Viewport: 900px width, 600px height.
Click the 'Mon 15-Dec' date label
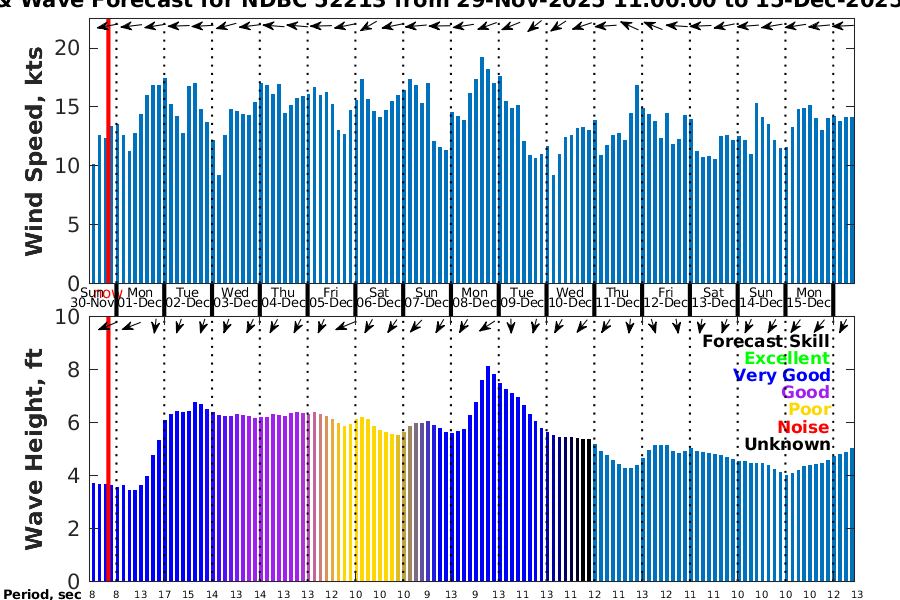[808, 297]
